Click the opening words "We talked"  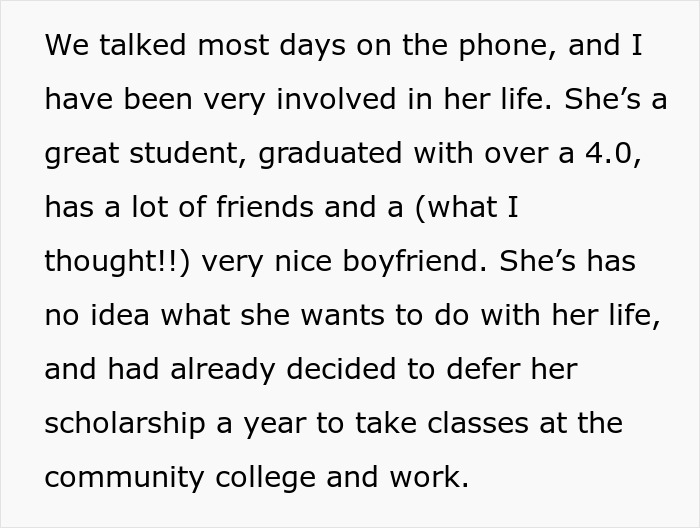pos(115,45)
